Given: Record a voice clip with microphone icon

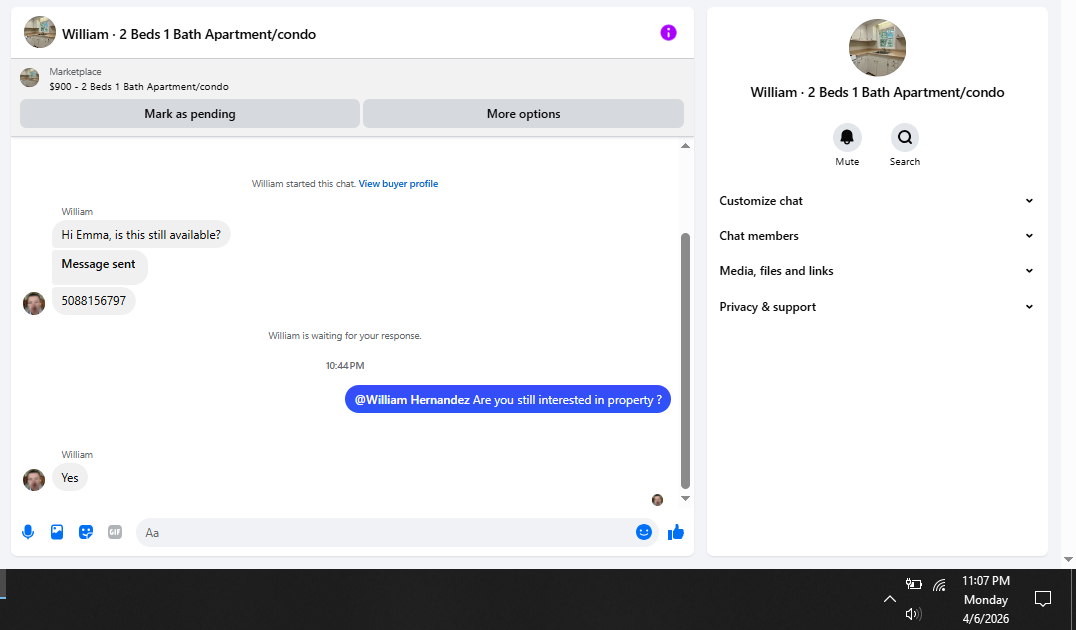Looking at the screenshot, I should (28, 533).
